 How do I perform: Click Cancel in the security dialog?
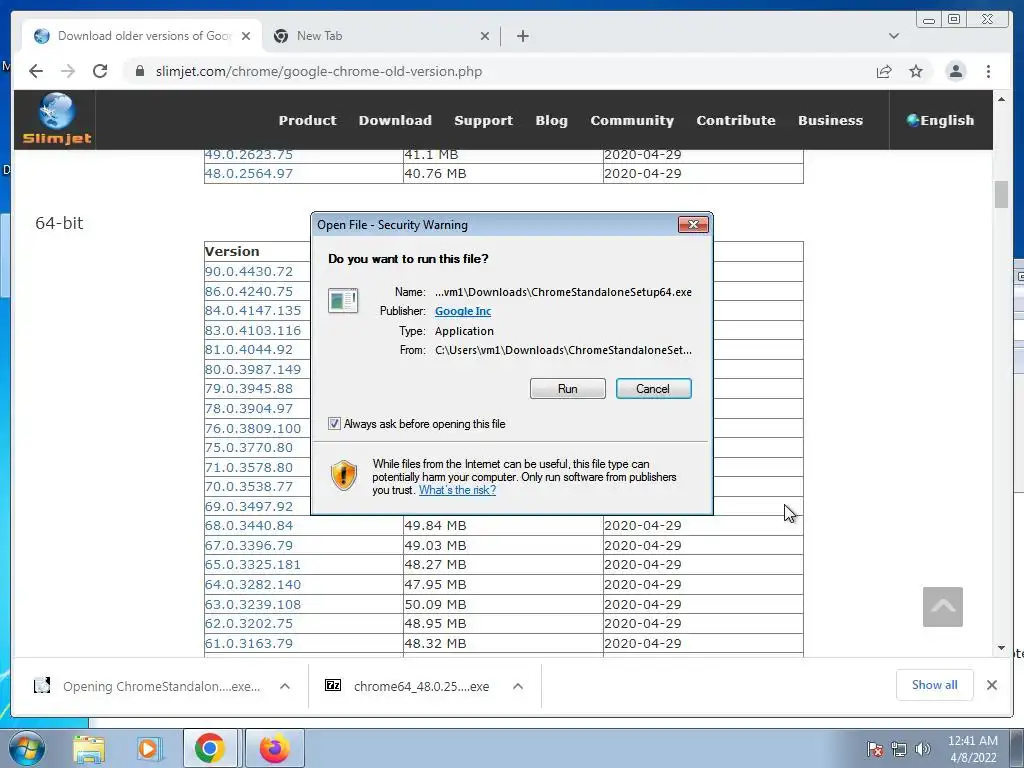(x=653, y=389)
